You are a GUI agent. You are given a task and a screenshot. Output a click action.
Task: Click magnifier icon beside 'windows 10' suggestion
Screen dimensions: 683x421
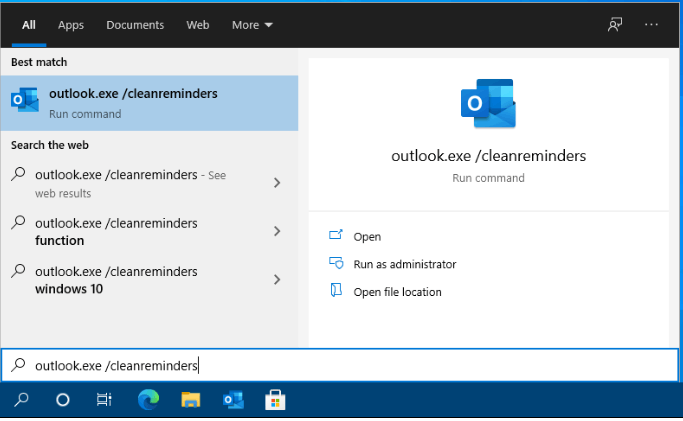[x=18, y=271]
